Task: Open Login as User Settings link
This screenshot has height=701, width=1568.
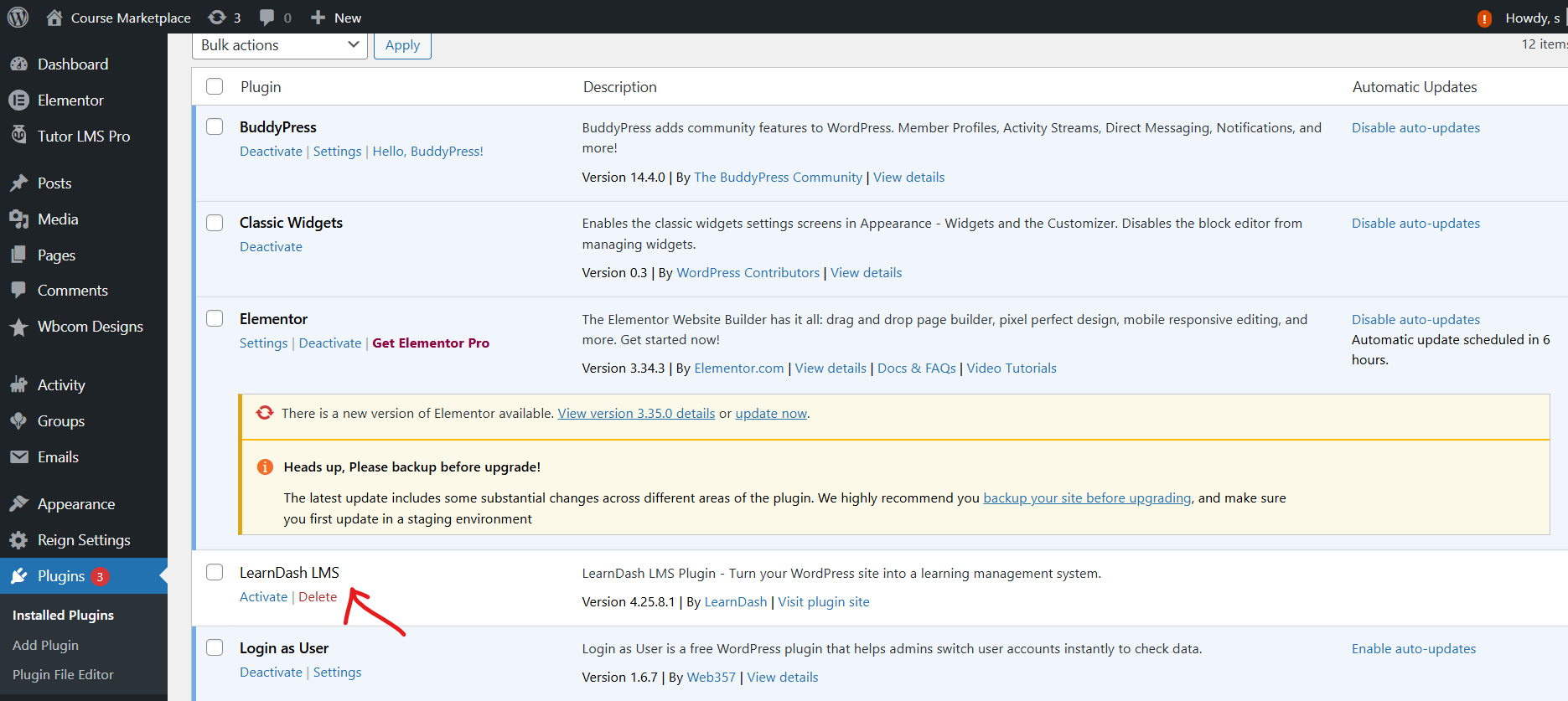Action: point(337,673)
